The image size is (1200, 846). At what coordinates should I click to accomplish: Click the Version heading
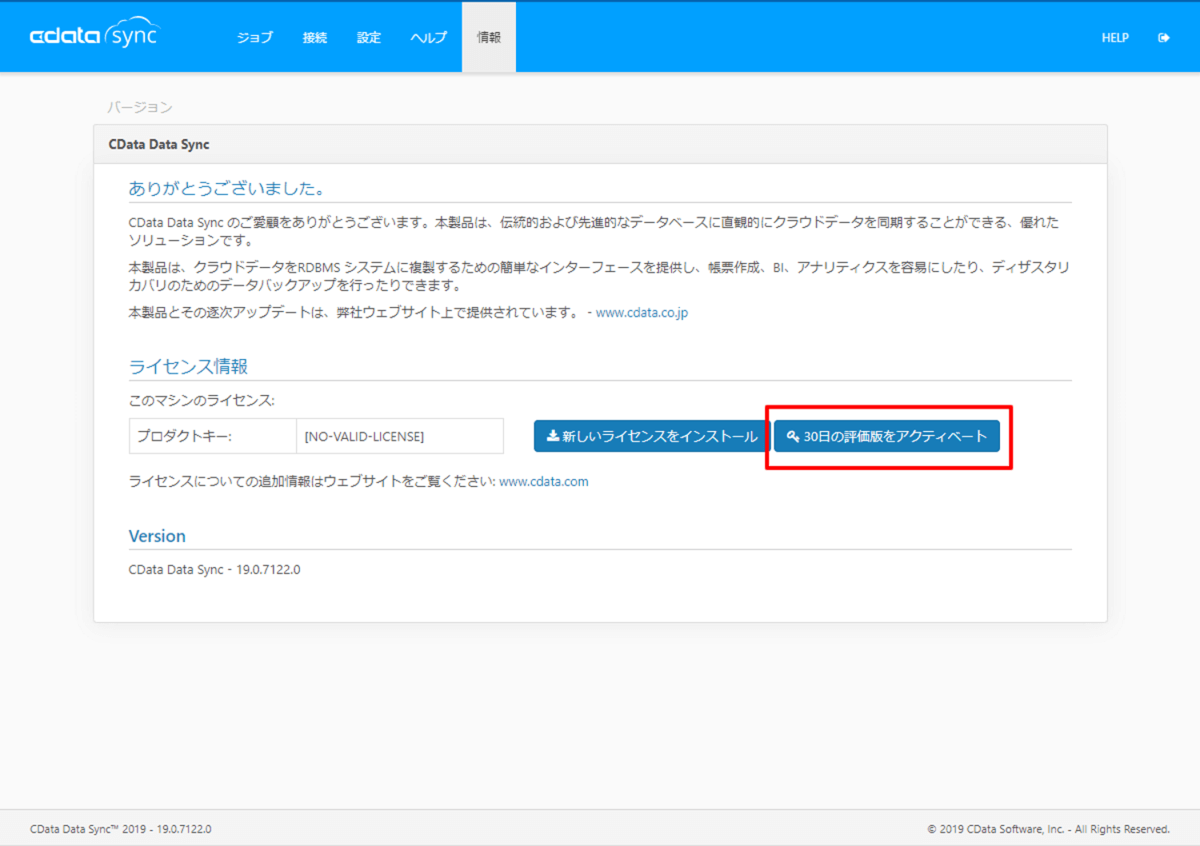pyautogui.click(x=157, y=536)
